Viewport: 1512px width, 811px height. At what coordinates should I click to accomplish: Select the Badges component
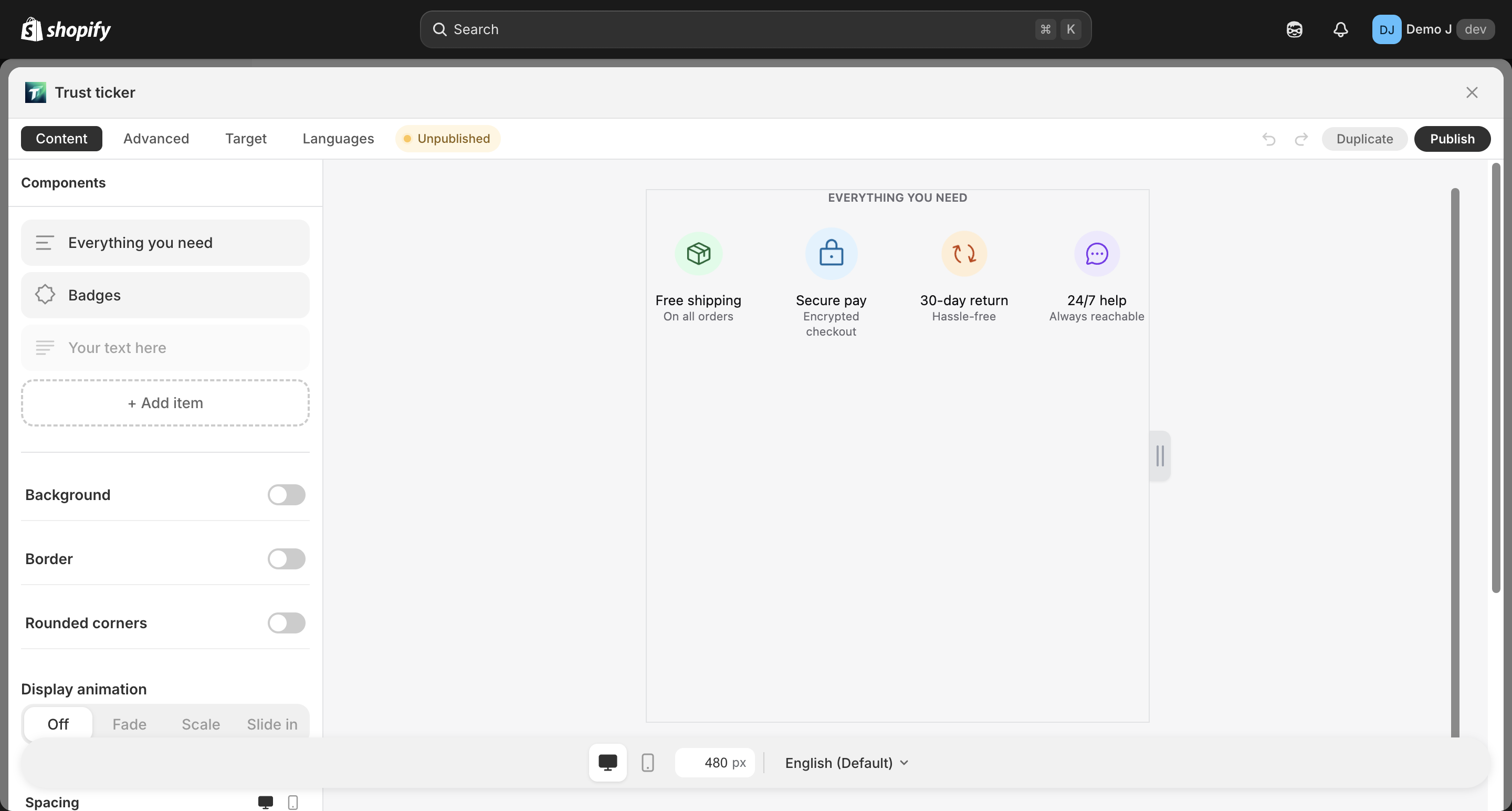tap(165, 295)
